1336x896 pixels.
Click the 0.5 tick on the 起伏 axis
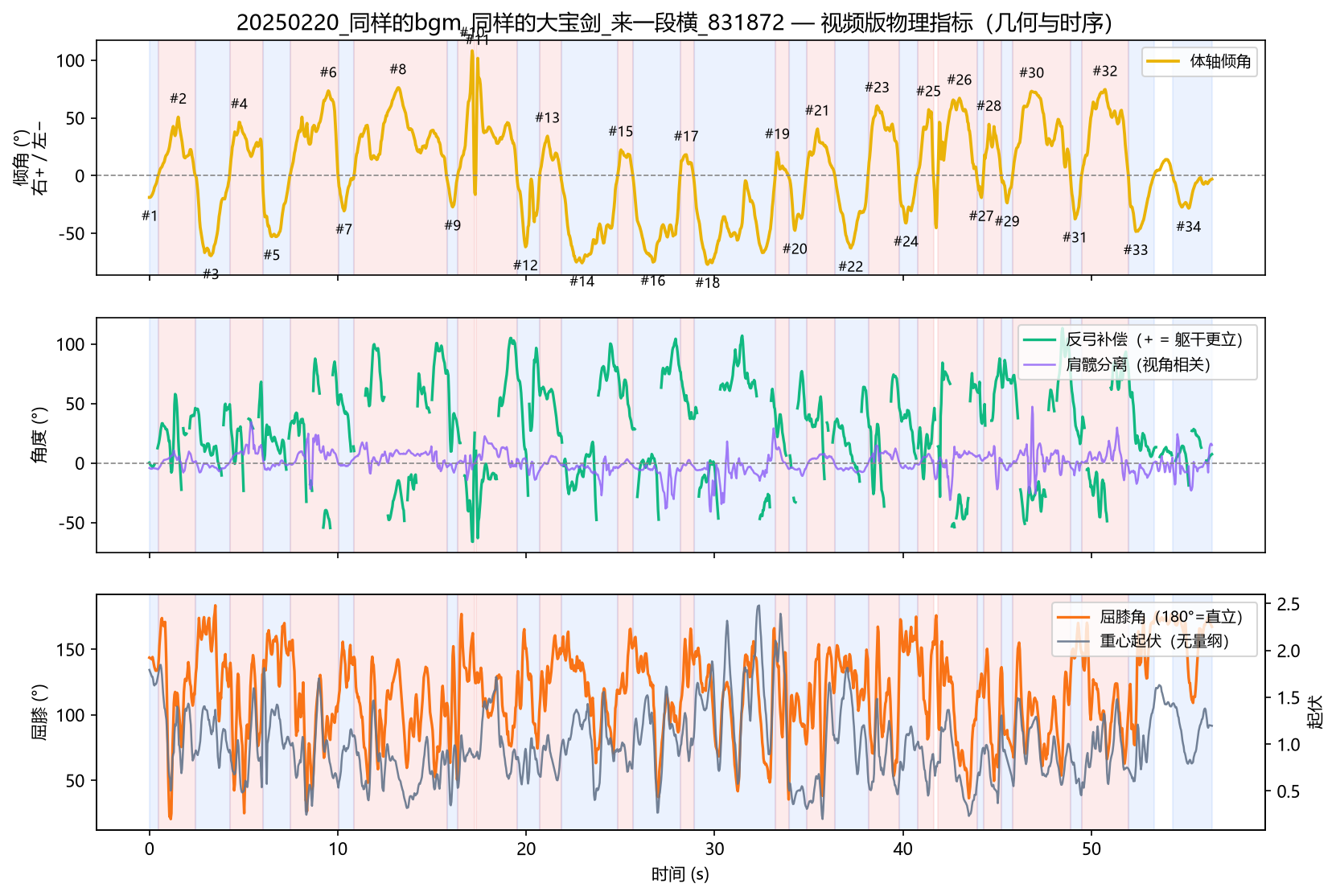pyautogui.click(x=1288, y=791)
